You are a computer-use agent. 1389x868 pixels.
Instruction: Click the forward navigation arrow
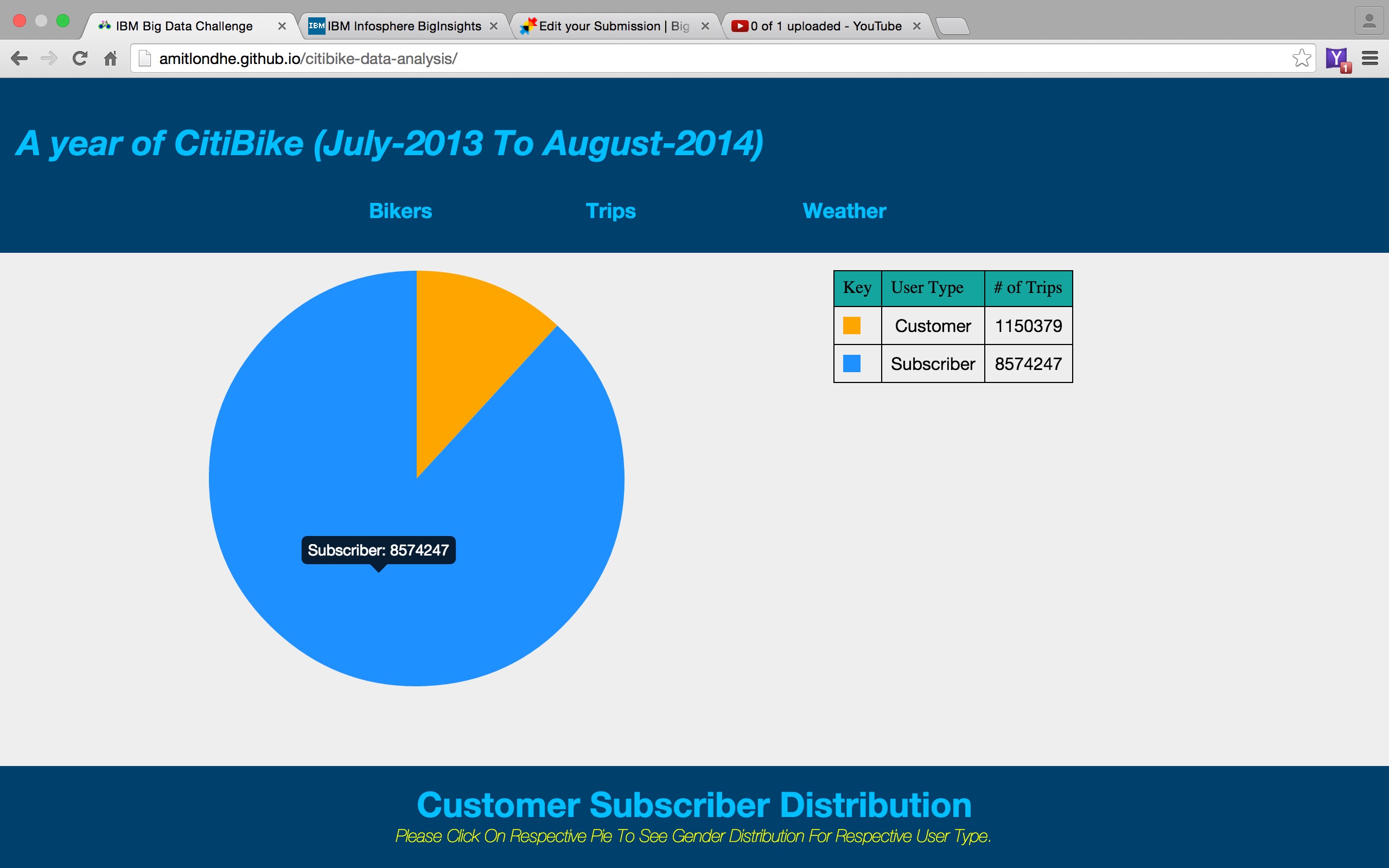click(x=49, y=59)
